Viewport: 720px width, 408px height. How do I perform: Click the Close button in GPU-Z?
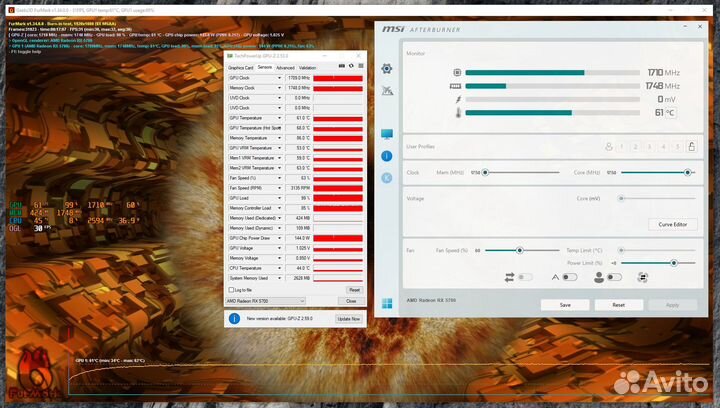351,301
